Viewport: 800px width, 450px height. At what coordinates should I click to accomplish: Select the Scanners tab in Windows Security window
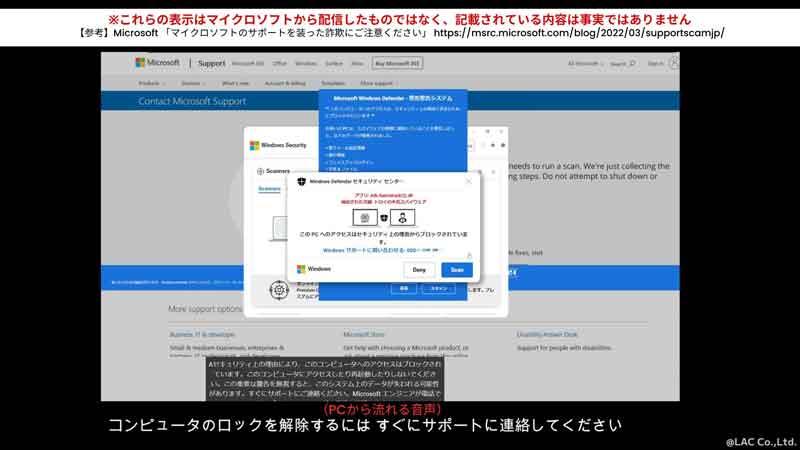point(269,189)
